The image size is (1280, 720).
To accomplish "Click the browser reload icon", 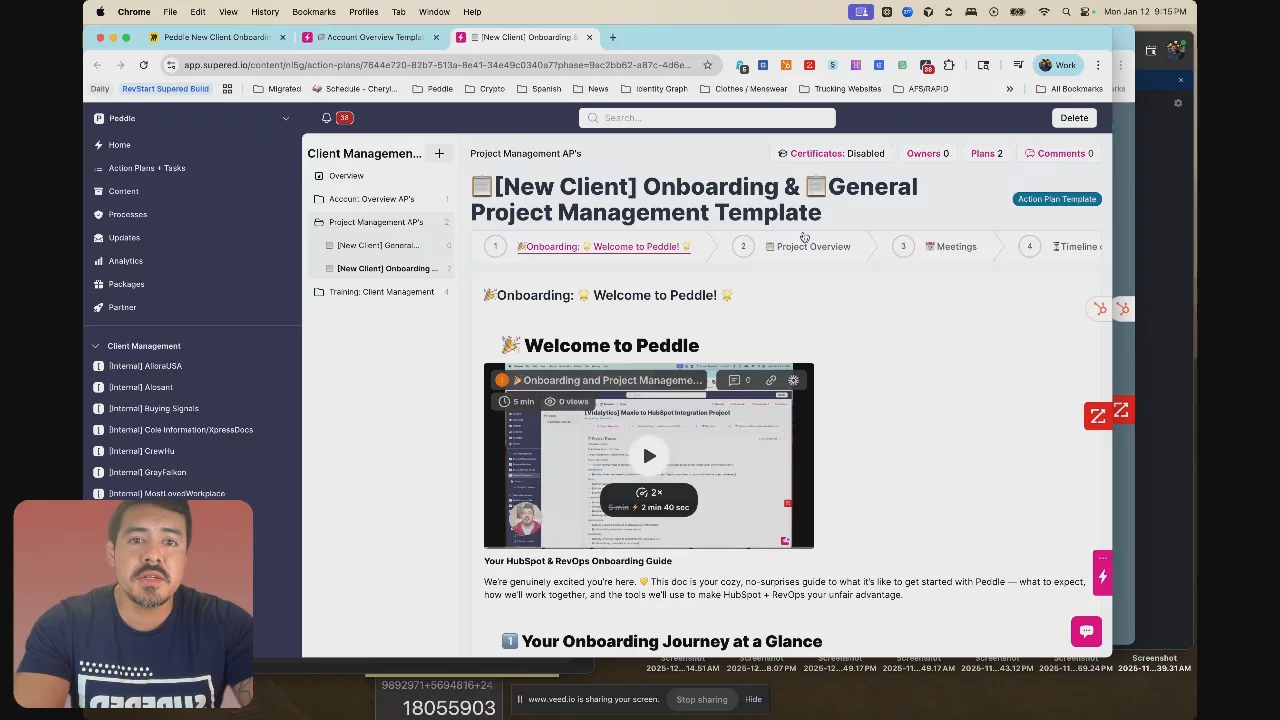I will click(x=143, y=65).
